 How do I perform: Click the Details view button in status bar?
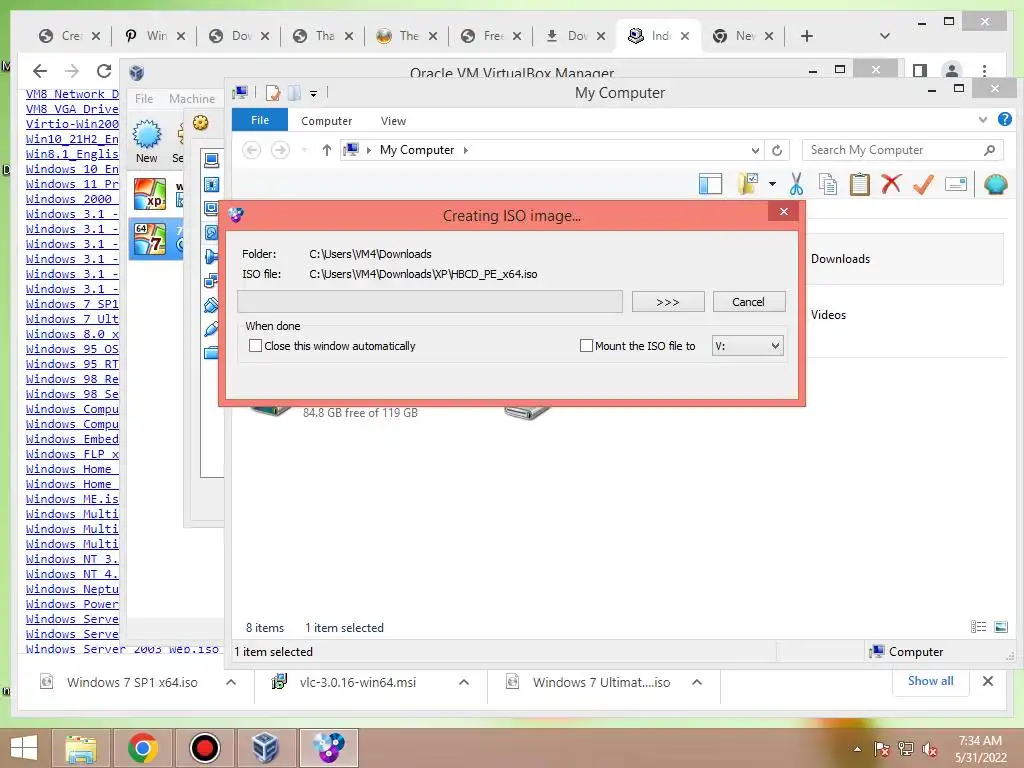[978, 627]
